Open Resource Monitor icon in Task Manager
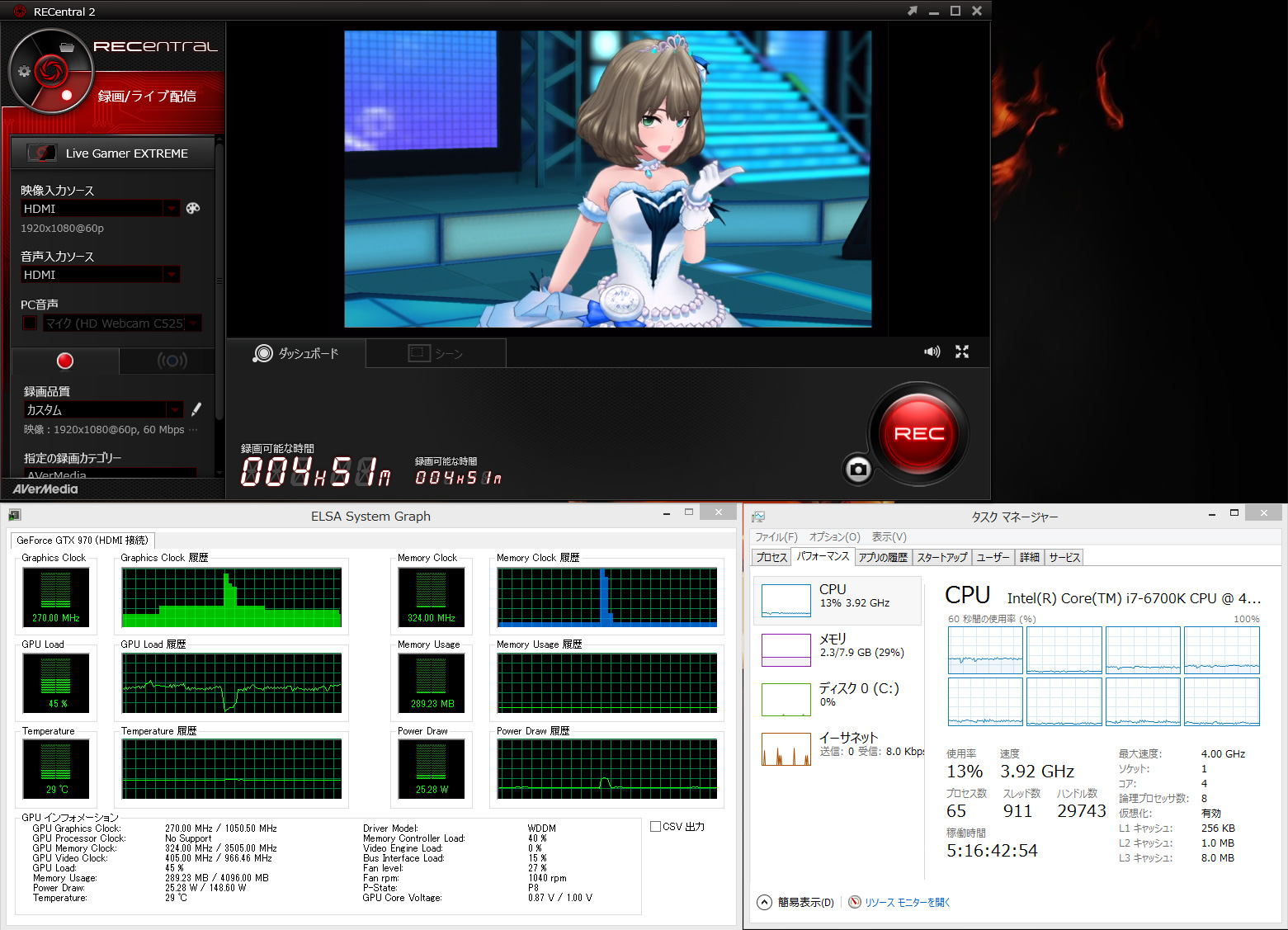This screenshot has height=930, width=1288. [x=855, y=902]
